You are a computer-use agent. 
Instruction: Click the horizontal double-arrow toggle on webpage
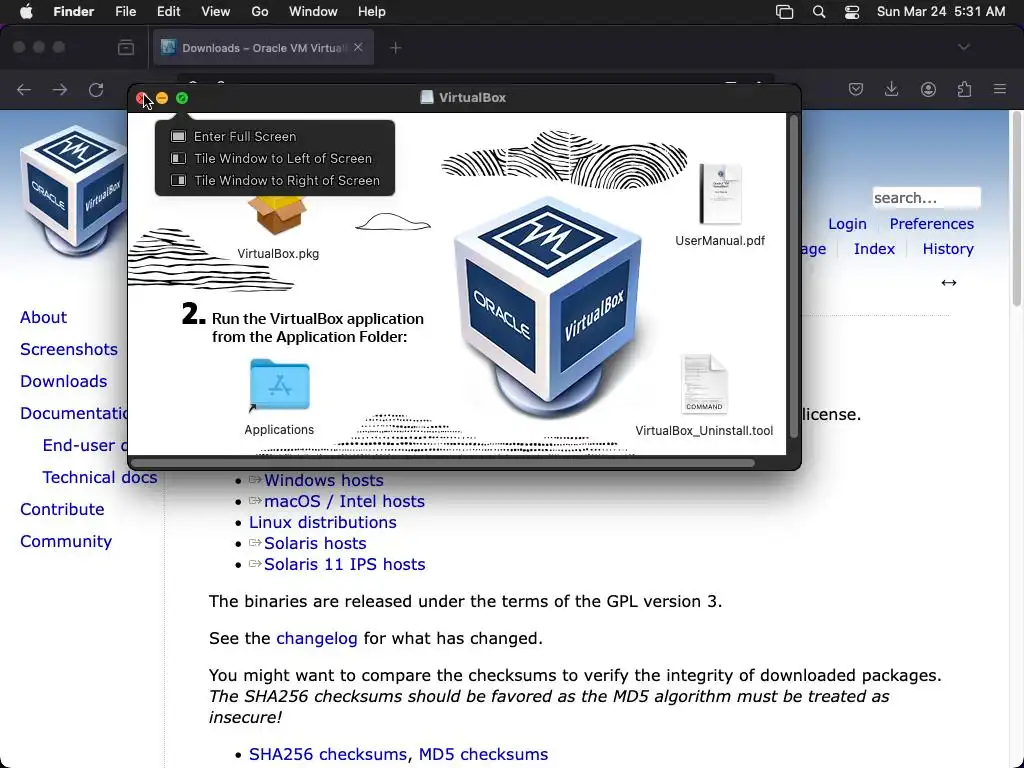pyautogui.click(x=949, y=283)
